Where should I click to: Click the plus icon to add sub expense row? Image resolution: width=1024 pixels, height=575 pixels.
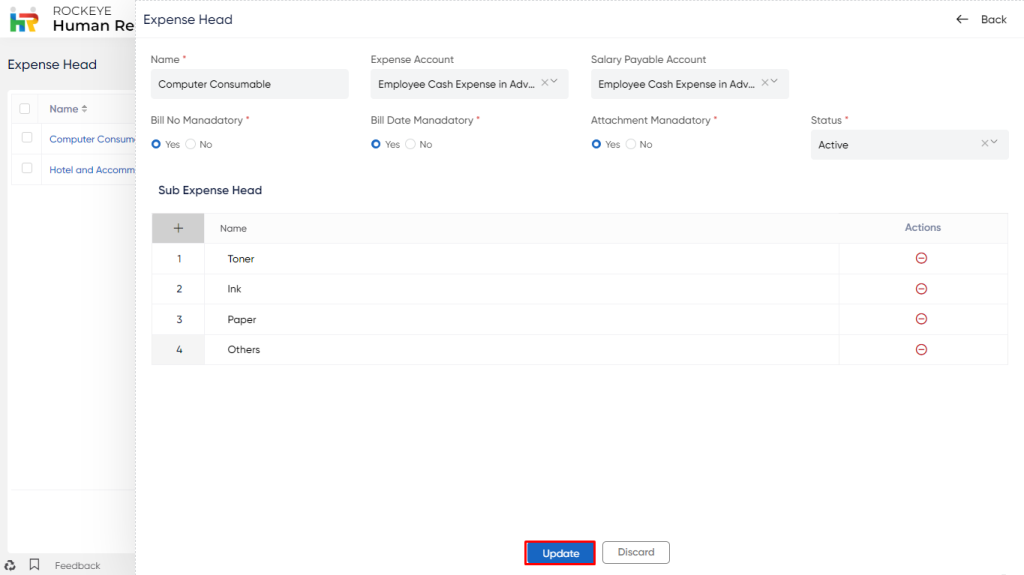pos(178,228)
